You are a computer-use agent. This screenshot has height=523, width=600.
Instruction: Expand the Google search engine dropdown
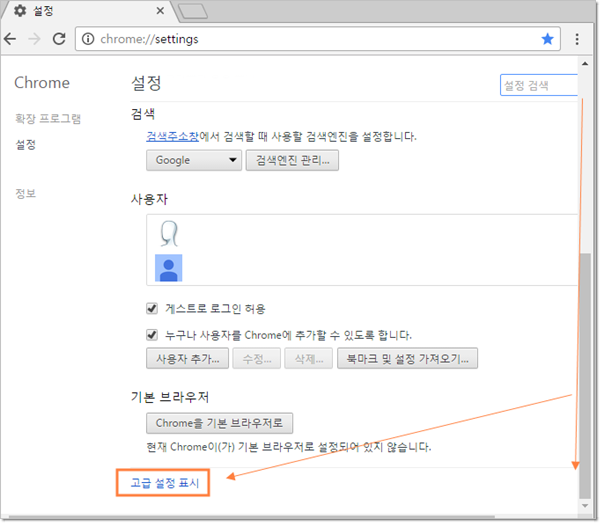click(194, 160)
